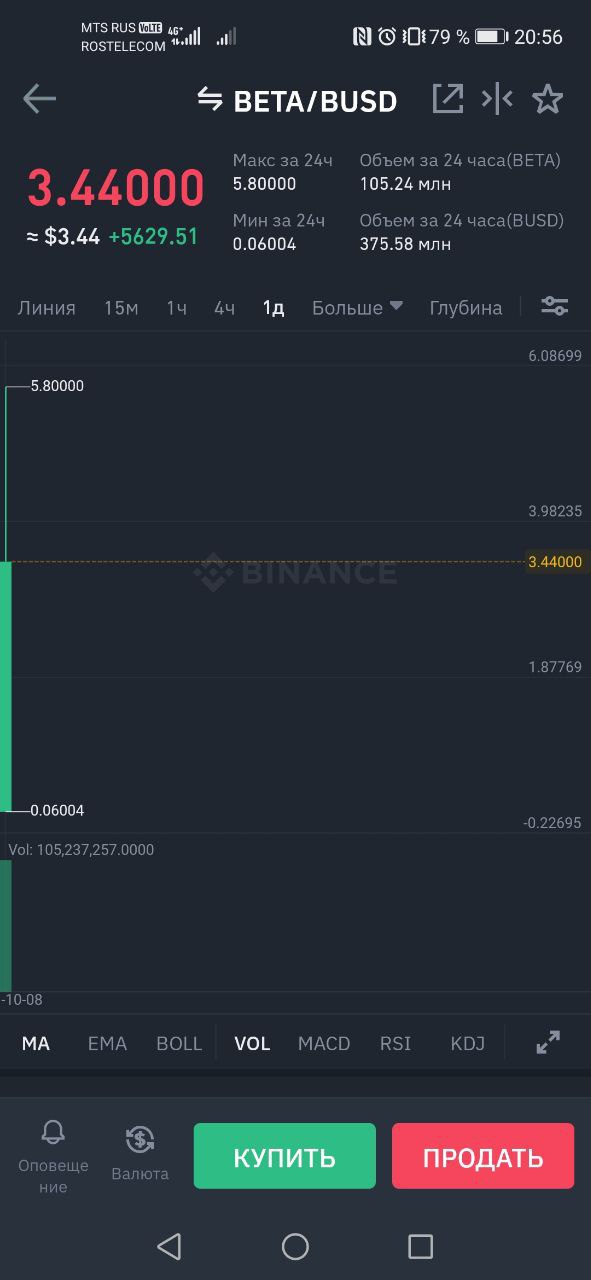Open chart settings sliders icon

pyautogui.click(x=555, y=306)
